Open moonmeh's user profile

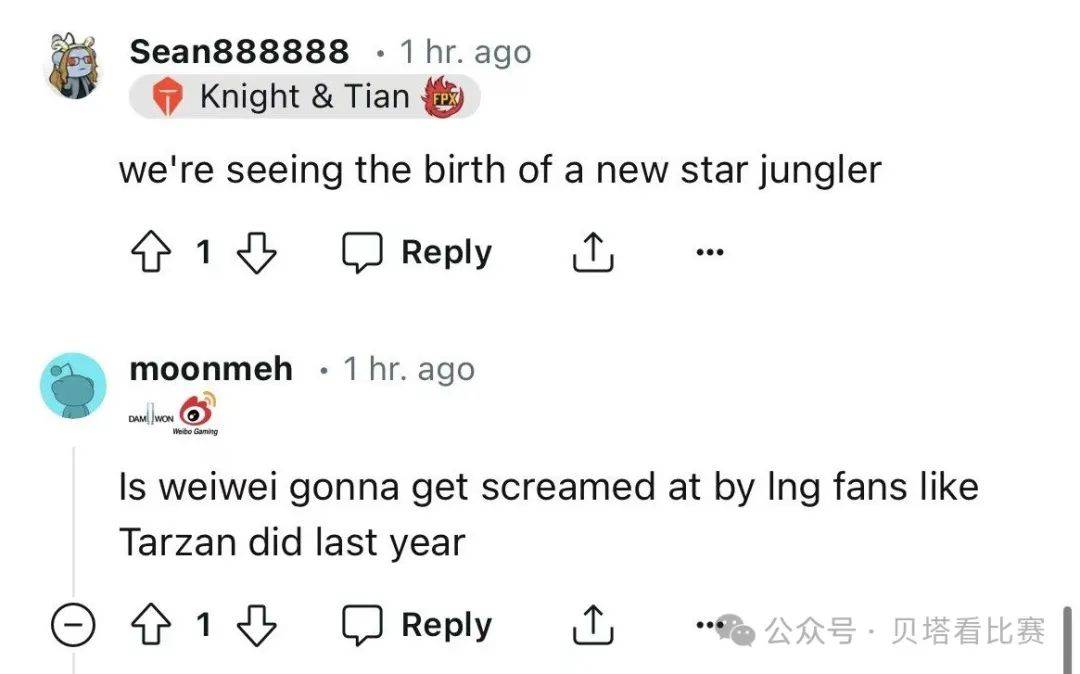[x=211, y=369]
